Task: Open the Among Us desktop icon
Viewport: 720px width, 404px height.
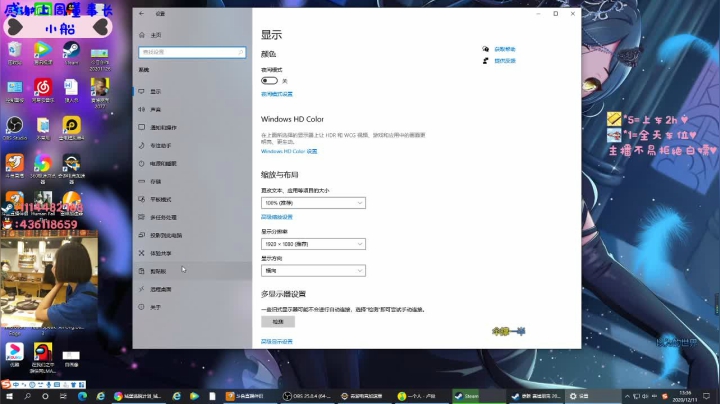Action: (43, 358)
